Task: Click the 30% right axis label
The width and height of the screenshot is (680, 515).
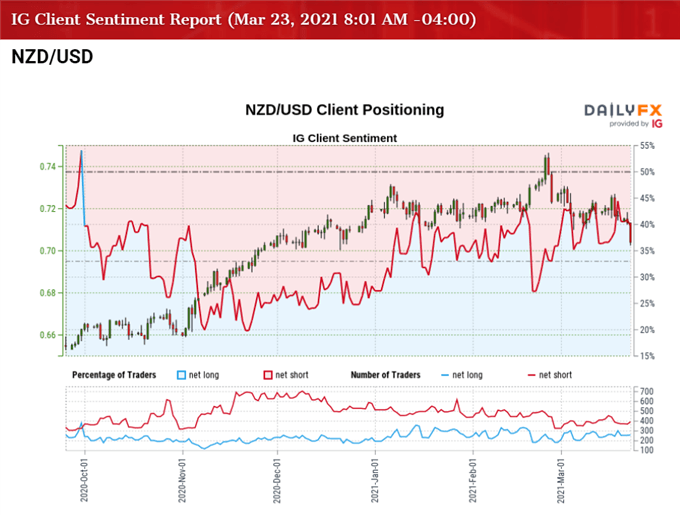Action: (647, 277)
